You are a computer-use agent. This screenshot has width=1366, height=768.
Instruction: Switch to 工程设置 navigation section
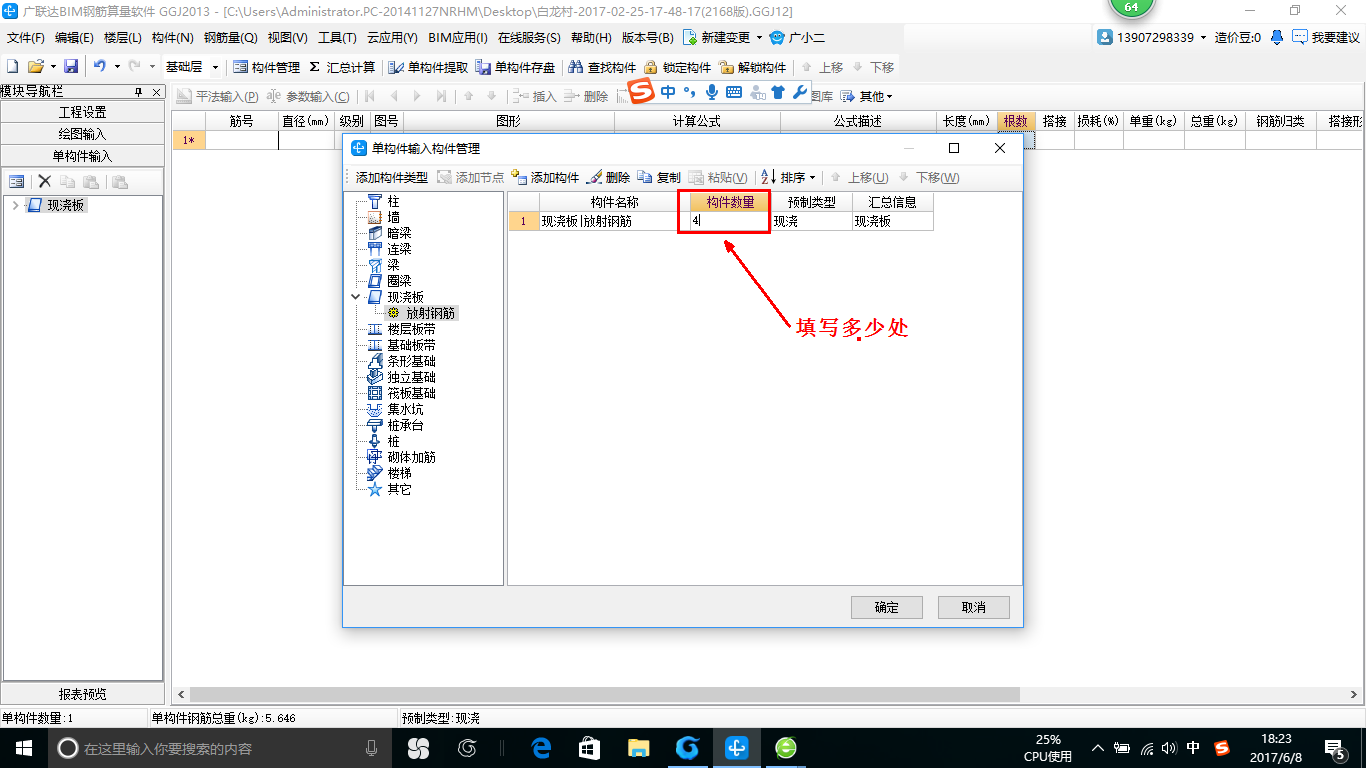[x=83, y=112]
